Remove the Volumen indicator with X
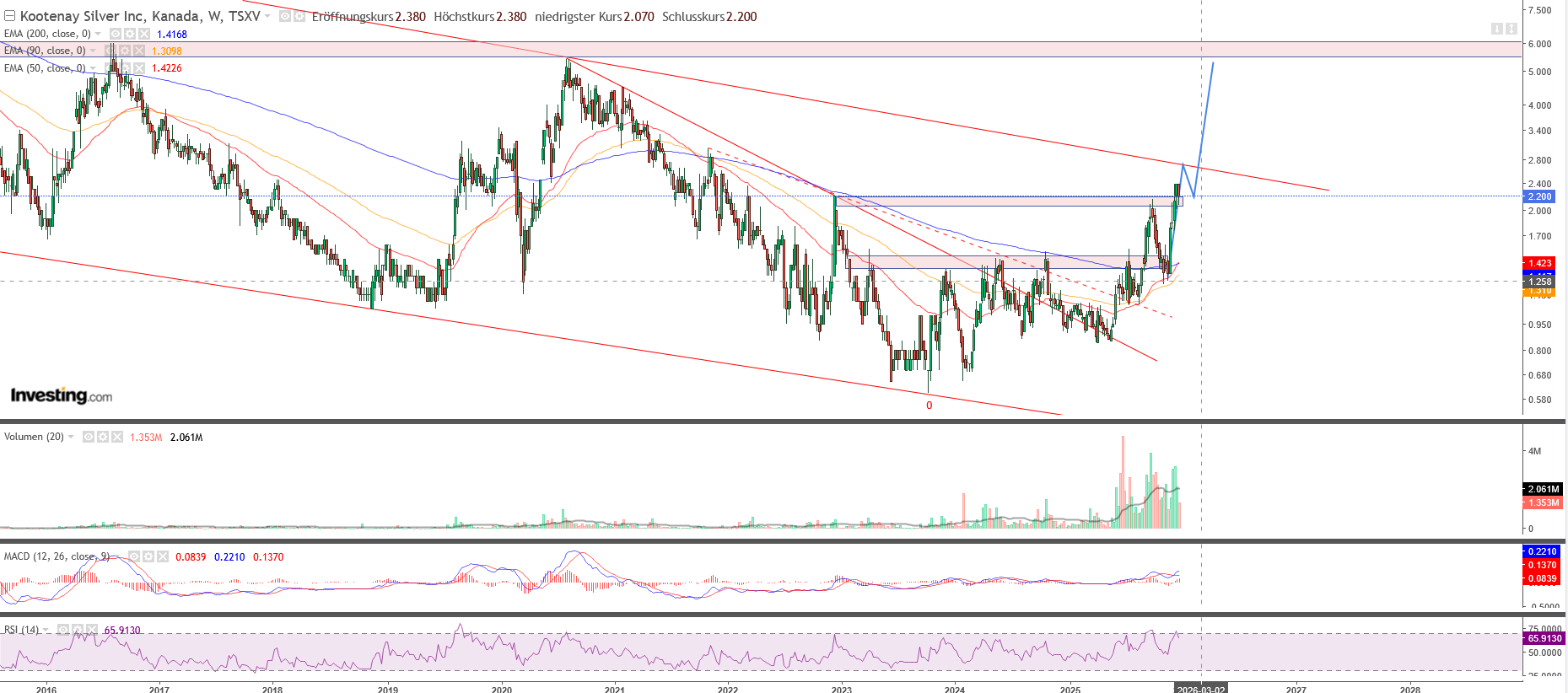Screen dimensions: 1568x693 coord(117,437)
